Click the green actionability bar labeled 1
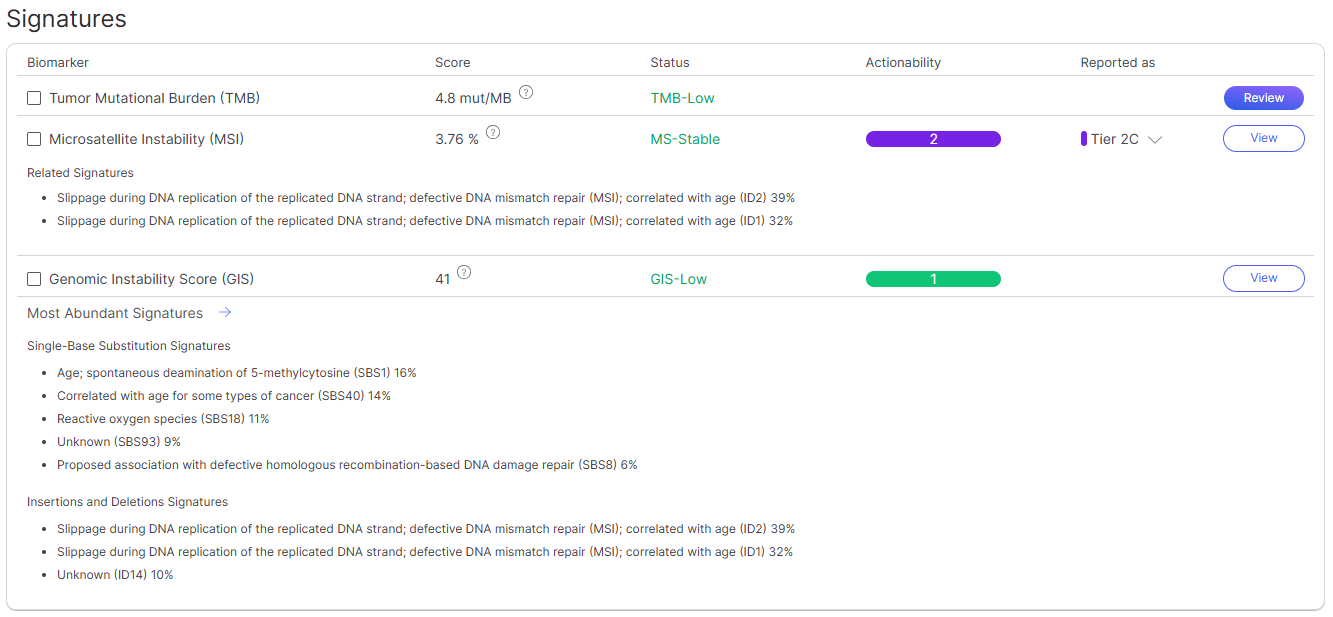 click(933, 279)
